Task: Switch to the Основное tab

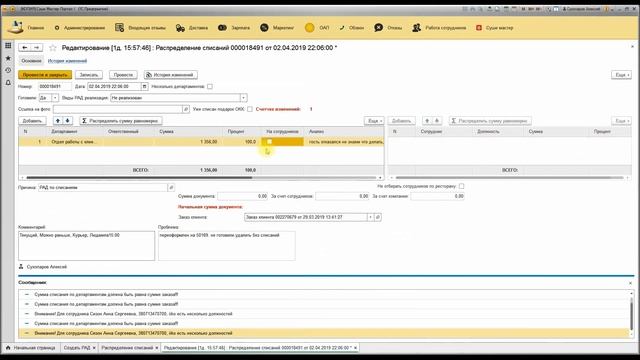Action: click(31, 61)
